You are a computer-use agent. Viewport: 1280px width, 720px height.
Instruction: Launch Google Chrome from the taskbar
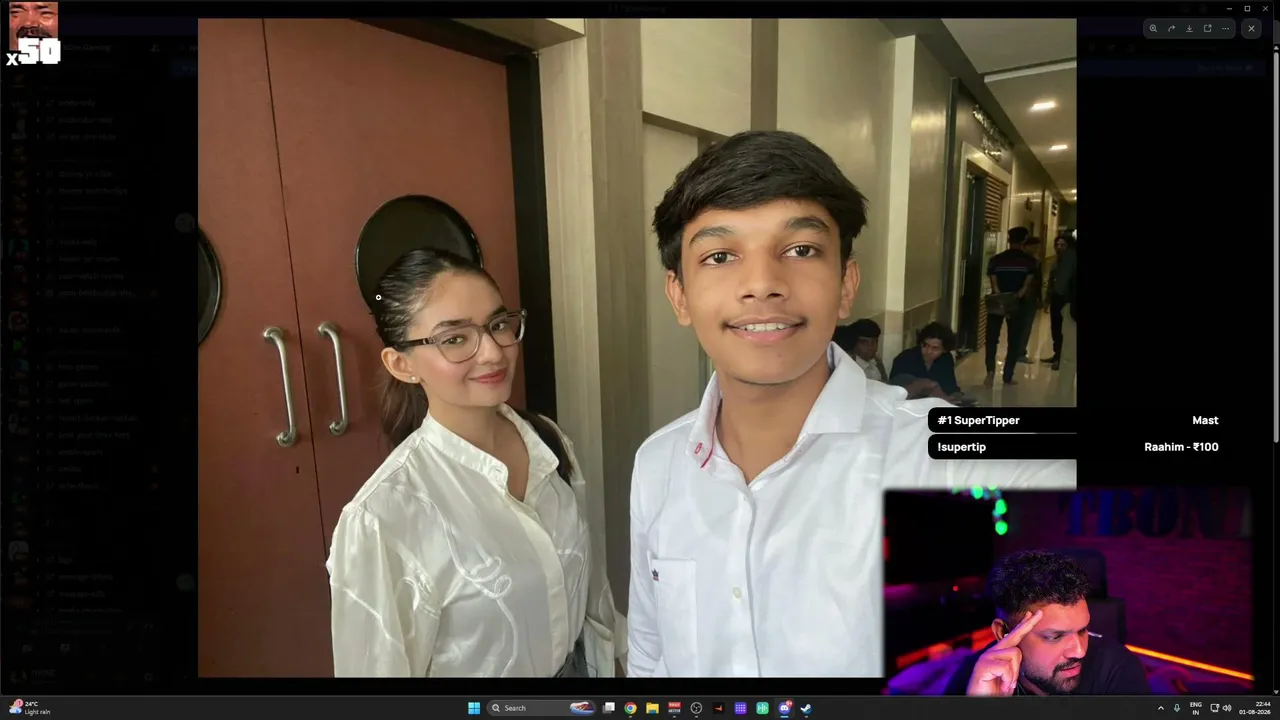630,708
